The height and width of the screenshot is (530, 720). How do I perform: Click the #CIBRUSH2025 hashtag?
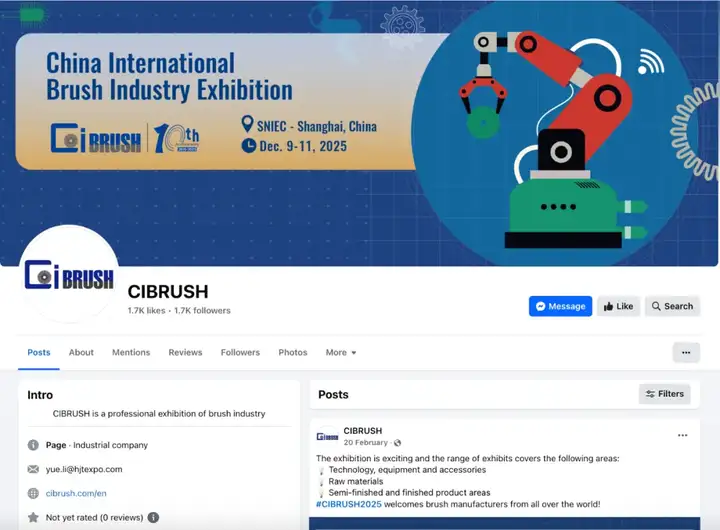(x=349, y=504)
